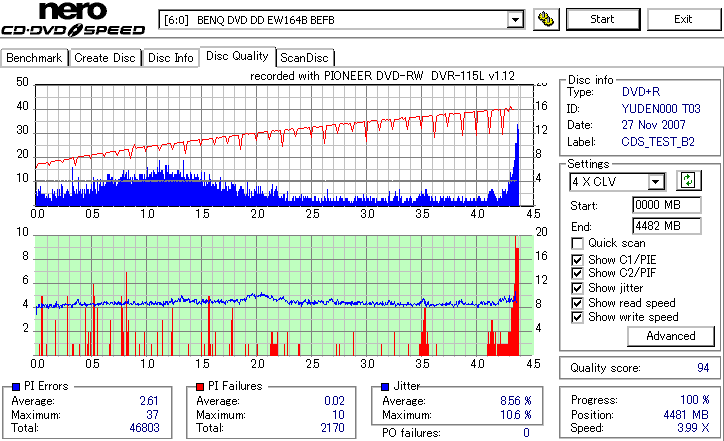Disable Show read speed checkbox
724x441 pixels.
point(577,303)
